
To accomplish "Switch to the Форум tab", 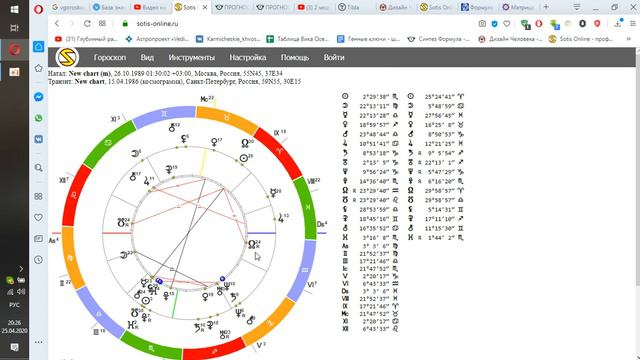I will coord(477,7).
